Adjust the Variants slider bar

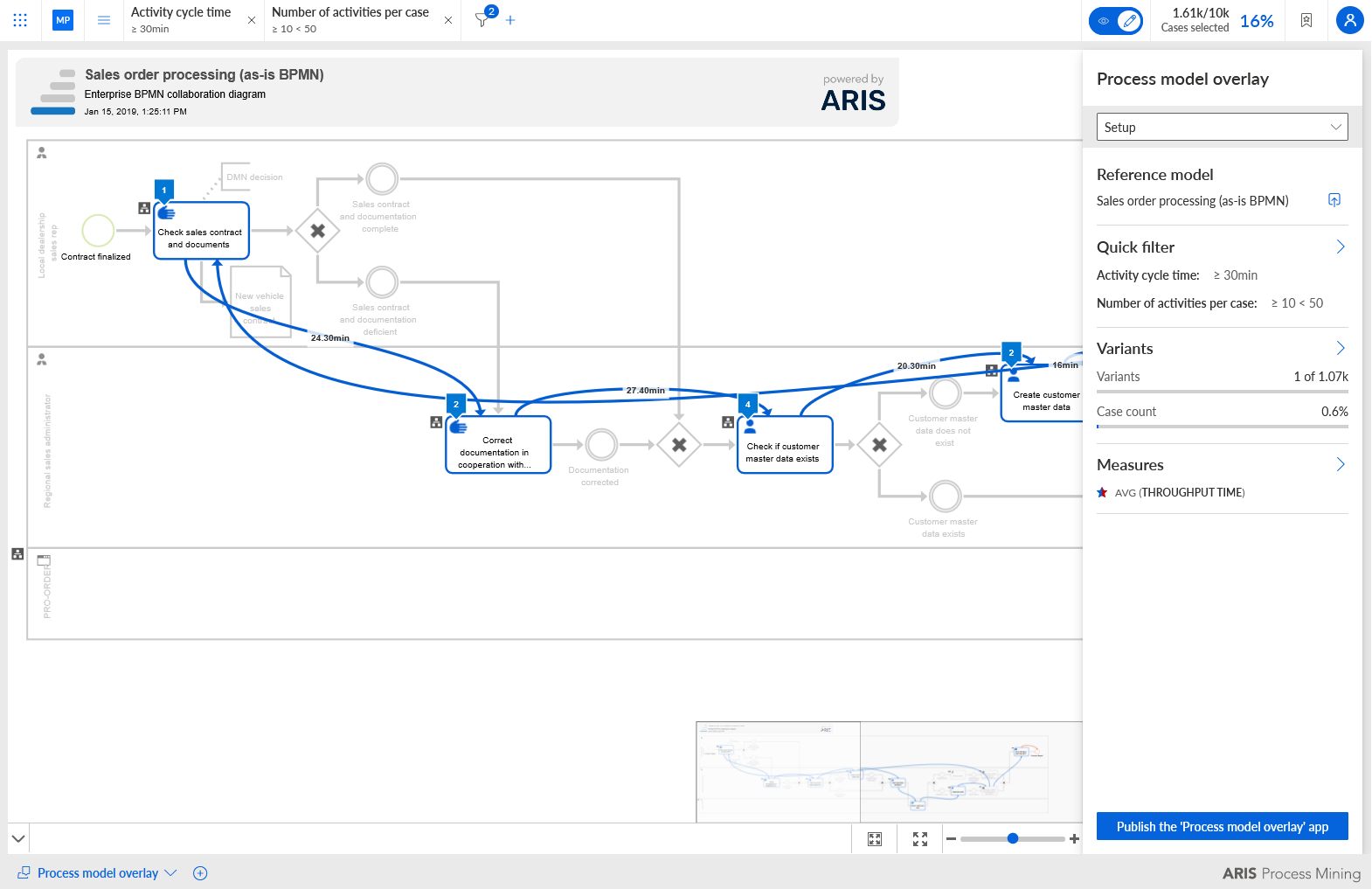point(1222,392)
